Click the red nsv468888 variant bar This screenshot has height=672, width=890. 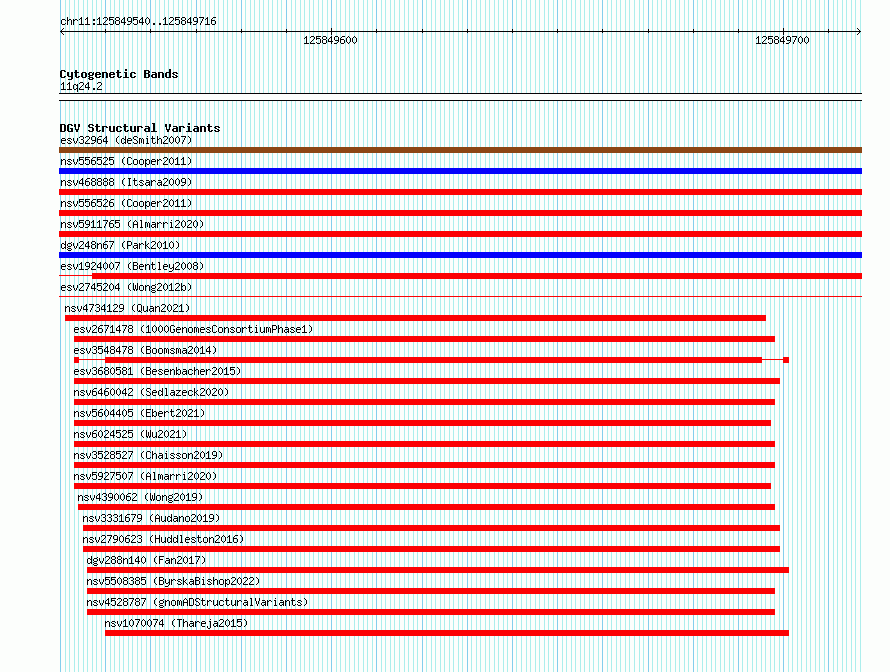(460, 192)
